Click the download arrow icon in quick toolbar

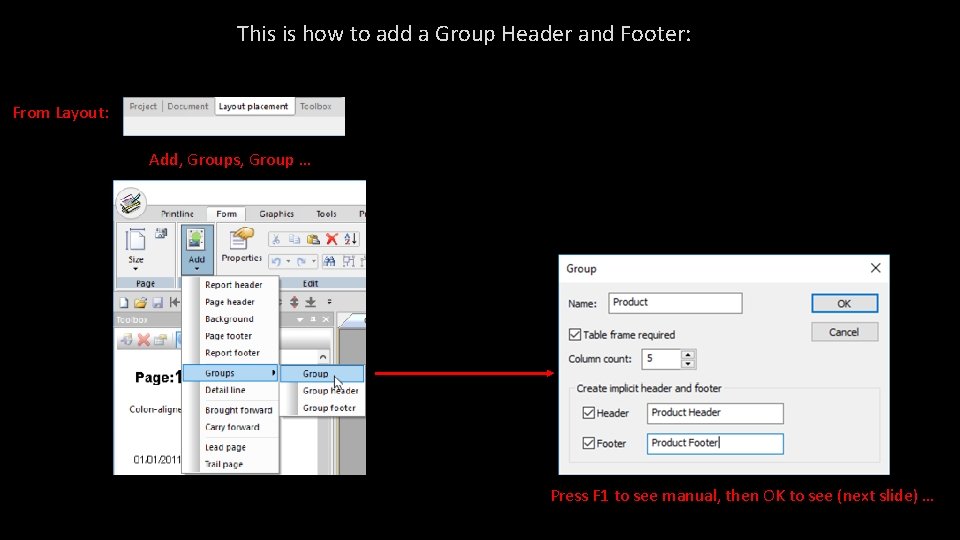[x=311, y=302]
